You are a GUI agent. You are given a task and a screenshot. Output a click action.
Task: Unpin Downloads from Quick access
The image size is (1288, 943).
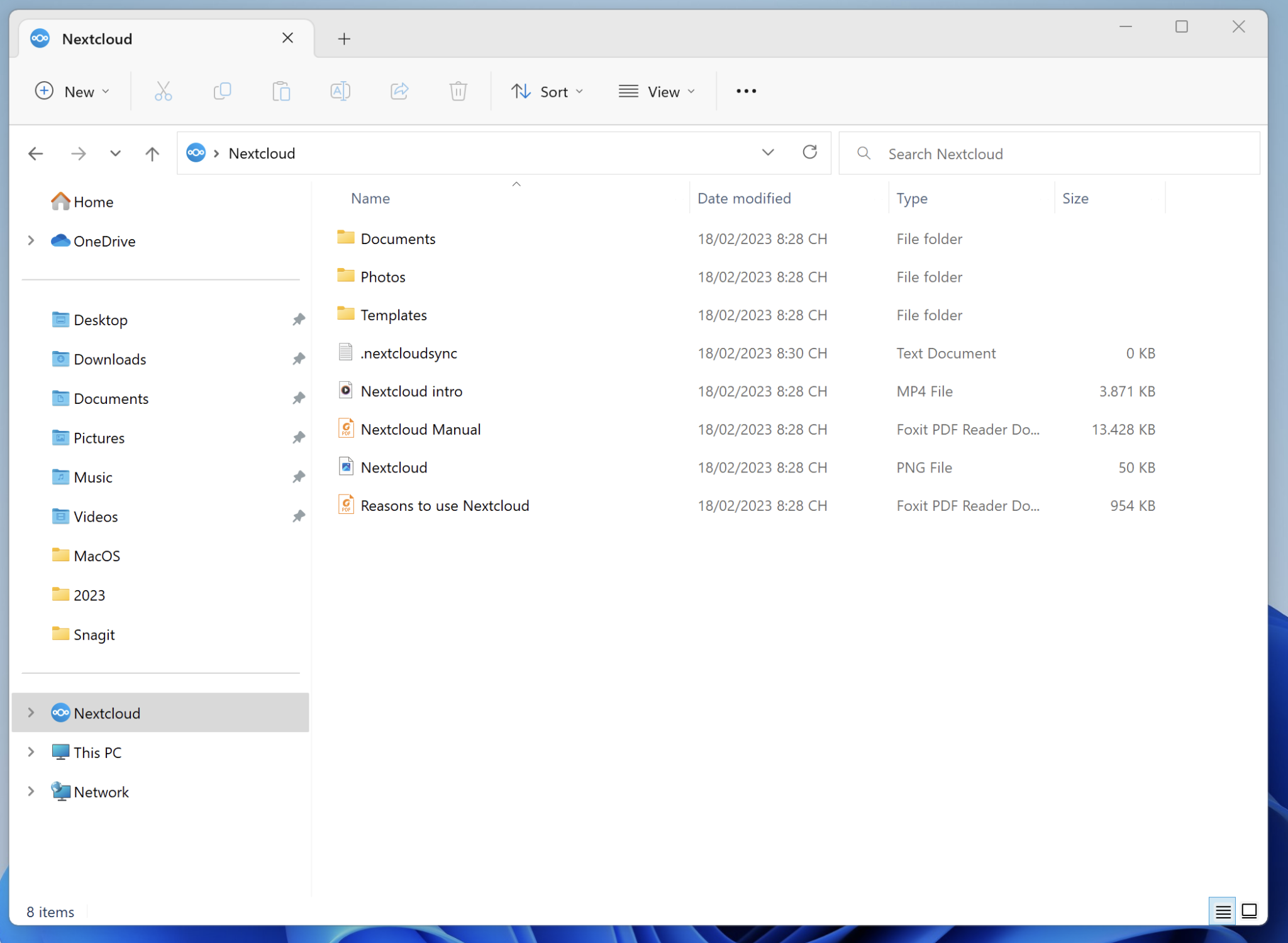(299, 359)
